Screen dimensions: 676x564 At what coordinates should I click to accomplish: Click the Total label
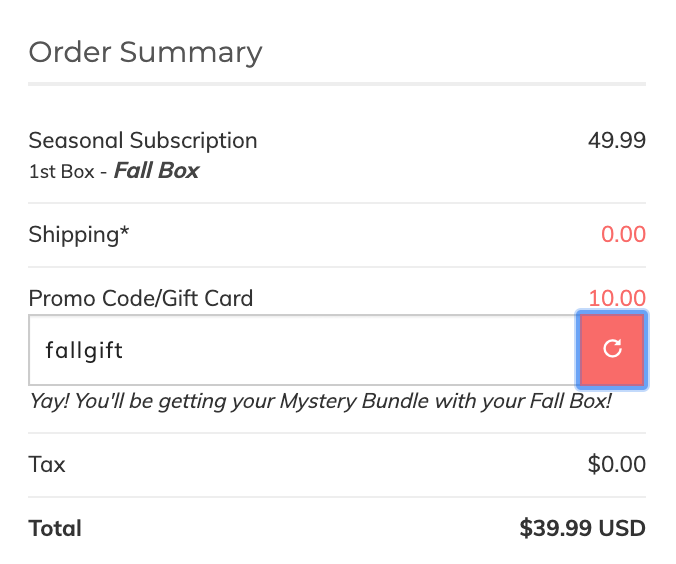55,529
